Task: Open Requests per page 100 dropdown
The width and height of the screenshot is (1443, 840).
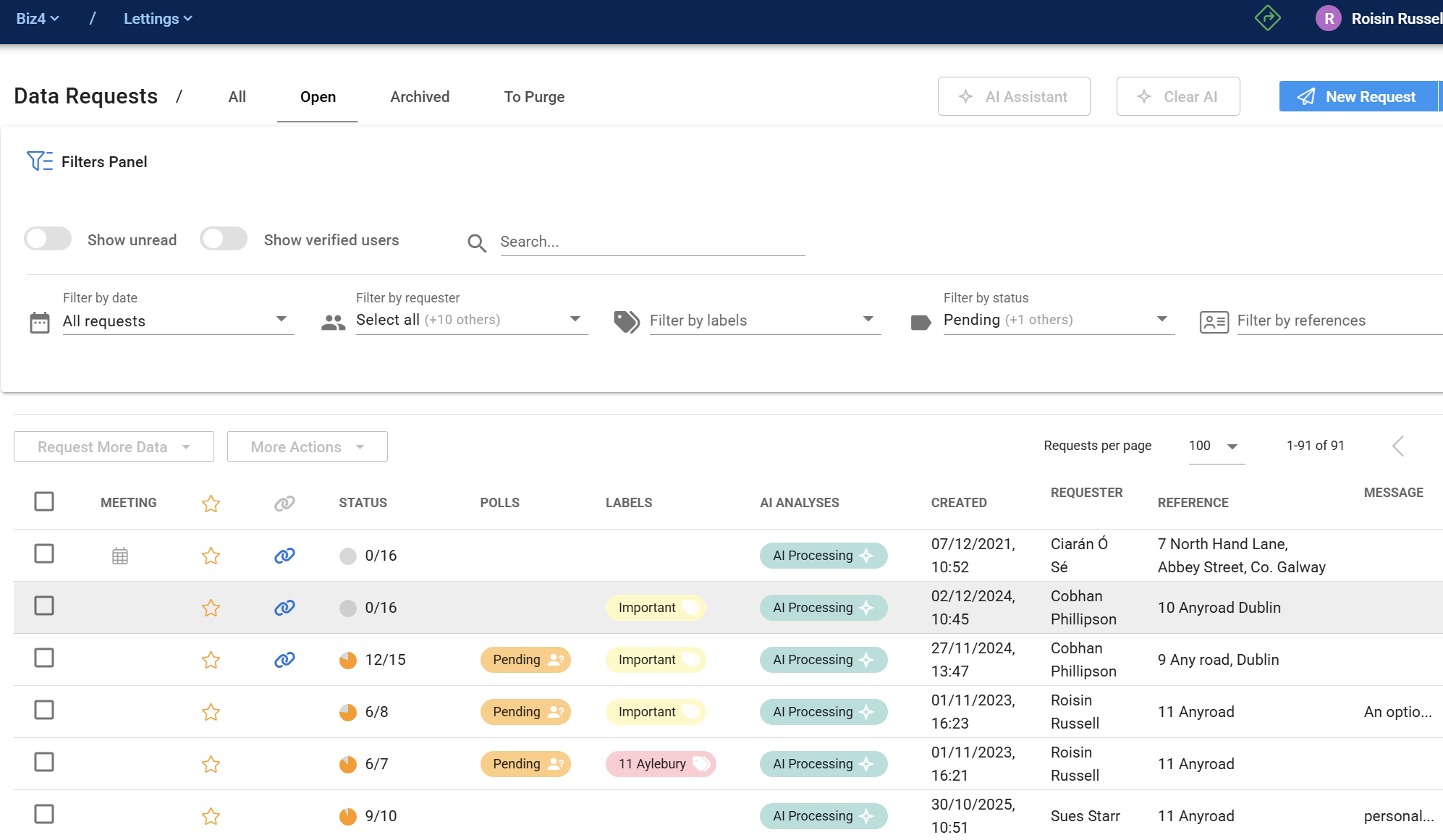Action: 1216,446
